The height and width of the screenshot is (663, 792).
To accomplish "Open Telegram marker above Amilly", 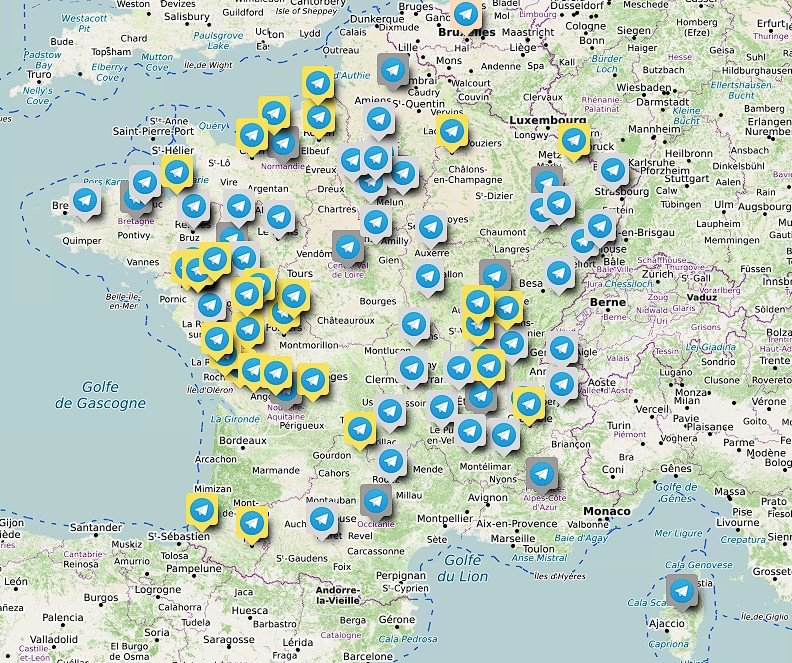I will 375,224.
